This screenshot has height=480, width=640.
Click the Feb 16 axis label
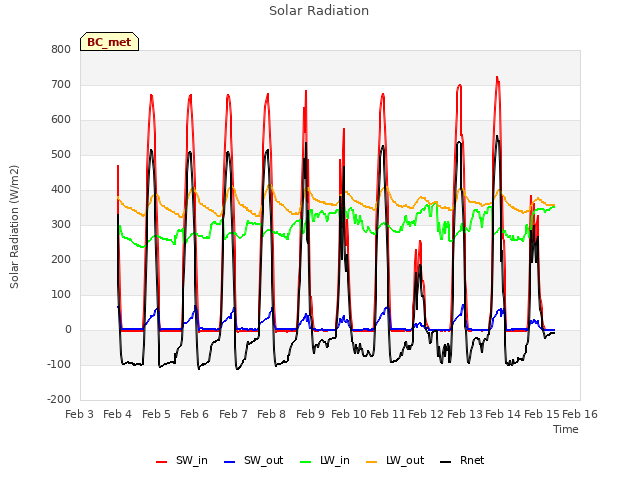pos(580,414)
